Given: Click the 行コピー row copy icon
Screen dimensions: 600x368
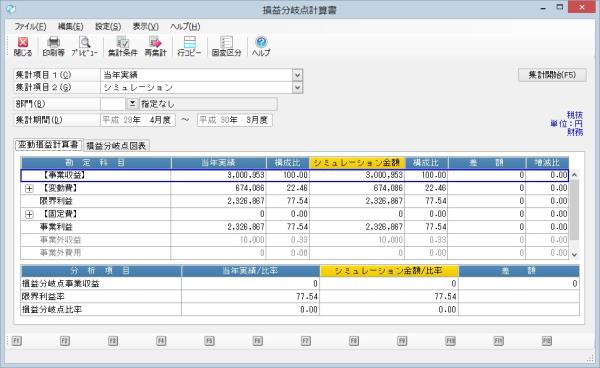Looking at the screenshot, I should [189, 47].
